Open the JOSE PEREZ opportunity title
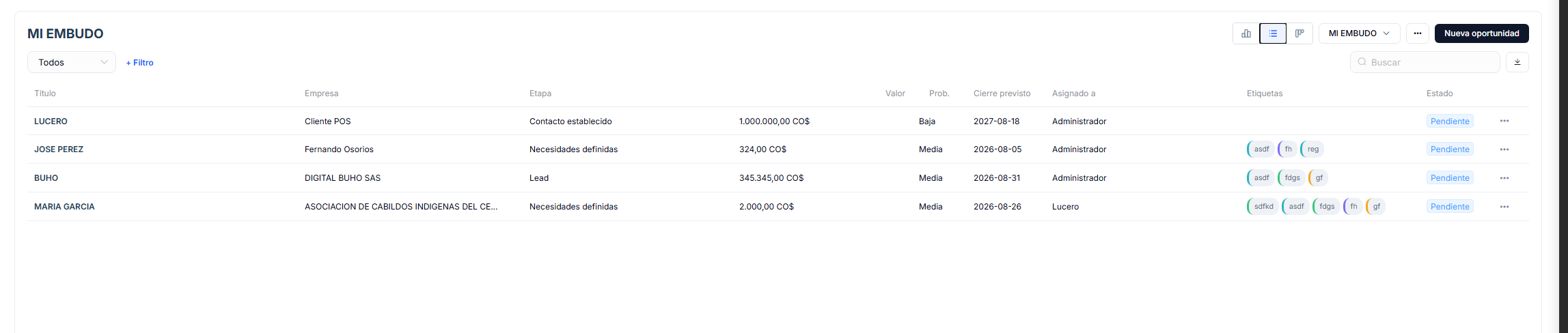Screen dimensions: 1568x333 59,149
